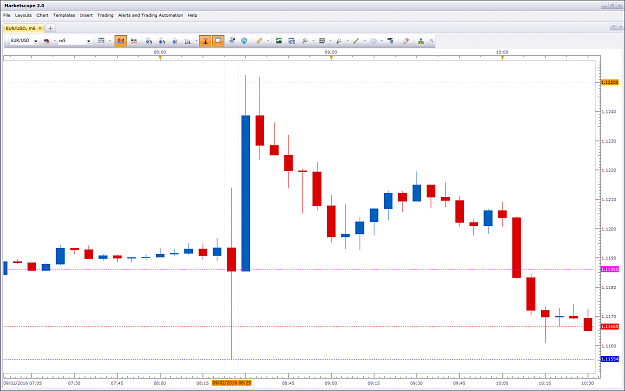Screen dimensions: 625x391
Task: Click the orange 1.12500 price label
Action: point(609,83)
